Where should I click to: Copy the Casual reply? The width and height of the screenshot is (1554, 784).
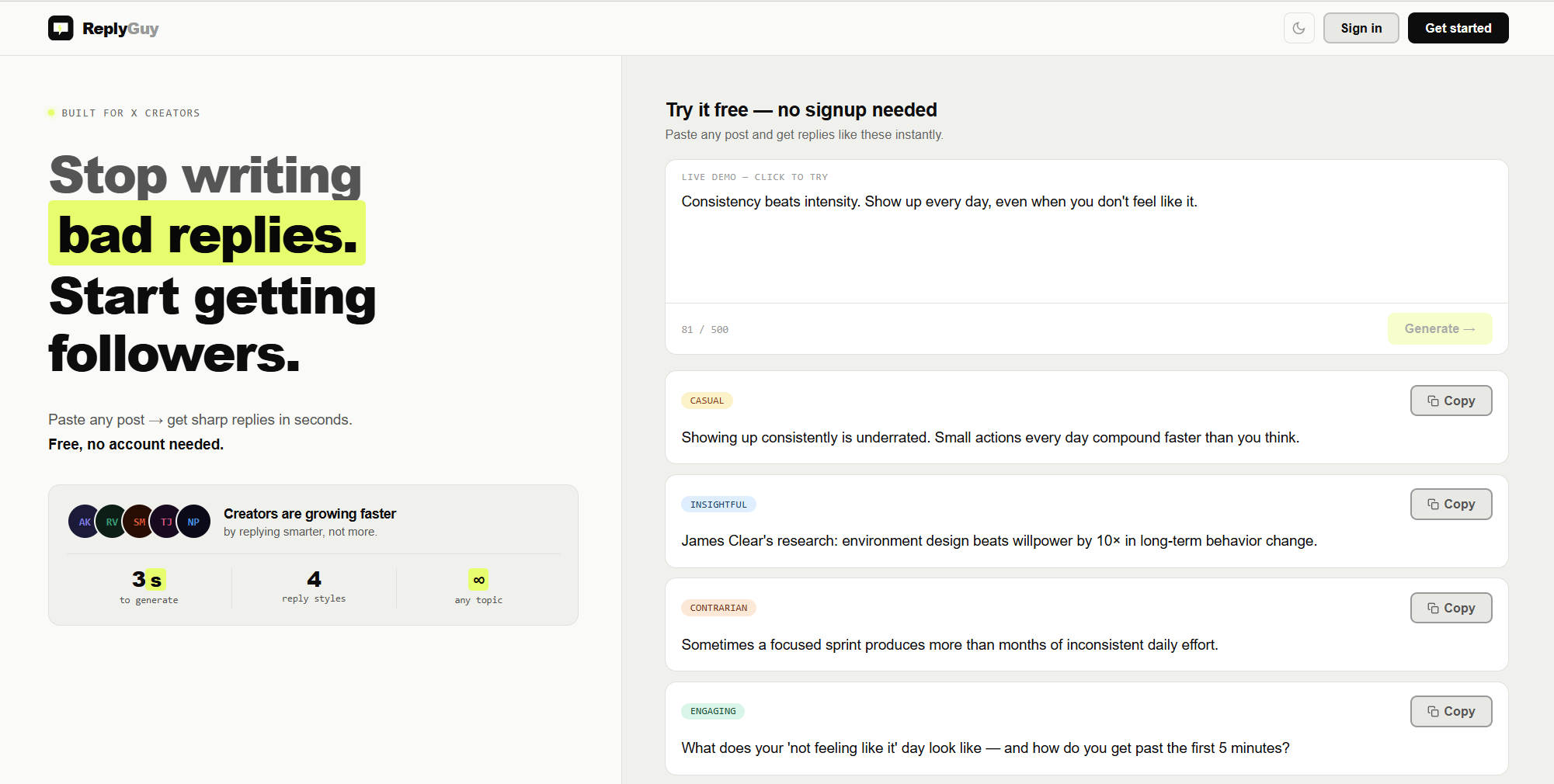[x=1451, y=401]
